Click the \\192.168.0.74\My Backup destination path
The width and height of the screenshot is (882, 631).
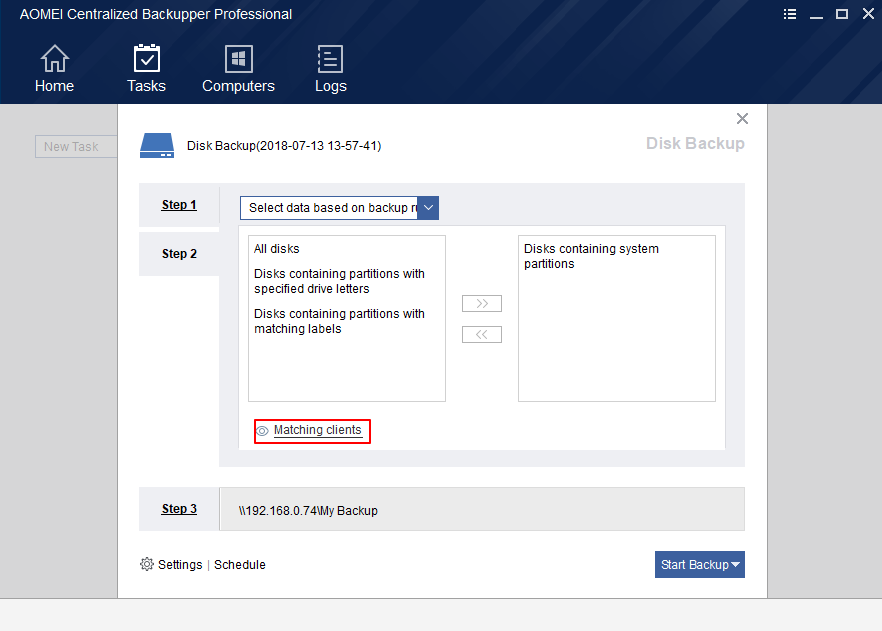(308, 511)
